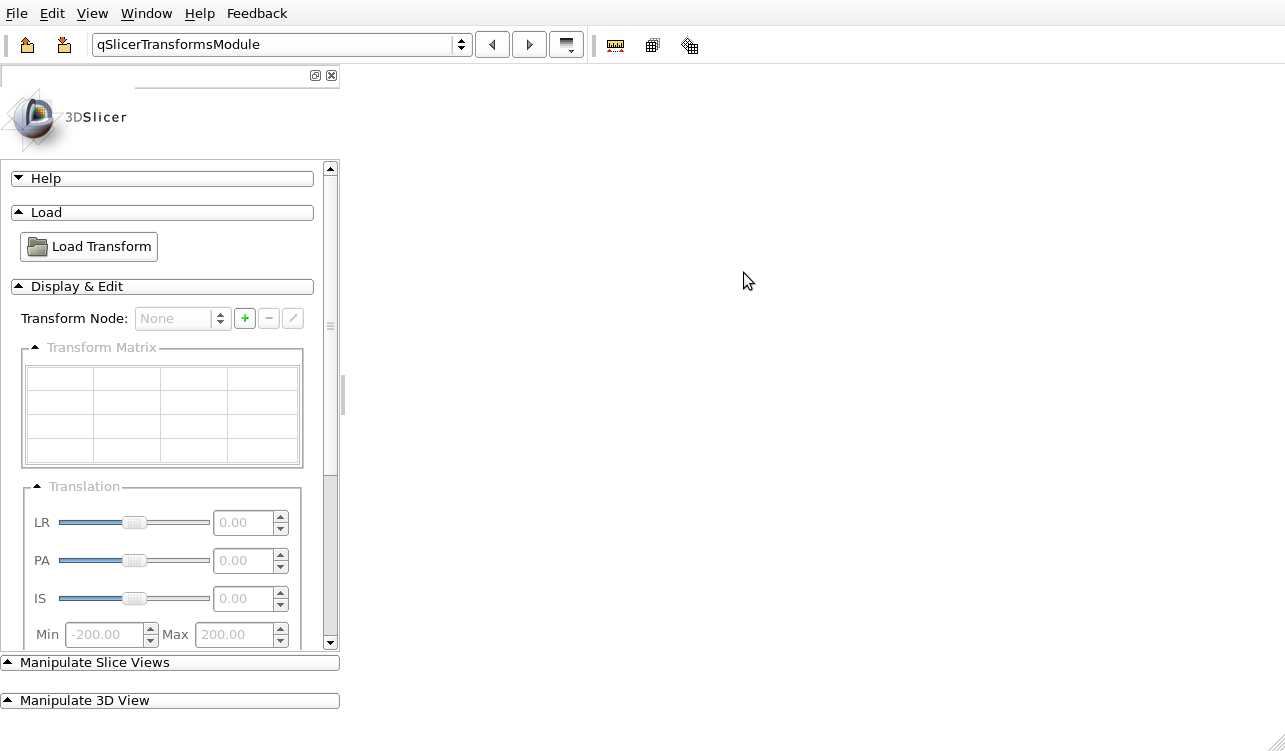Go to next module with forward arrow
Screen dimensions: 1285x751
[x=529, y=45]
